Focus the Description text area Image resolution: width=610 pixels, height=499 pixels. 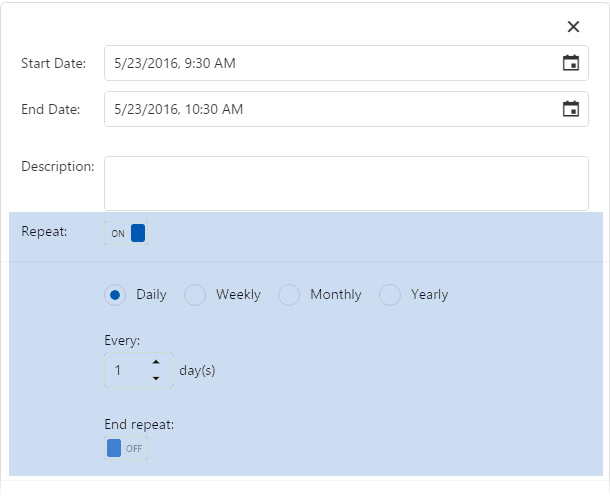[346, 183]
